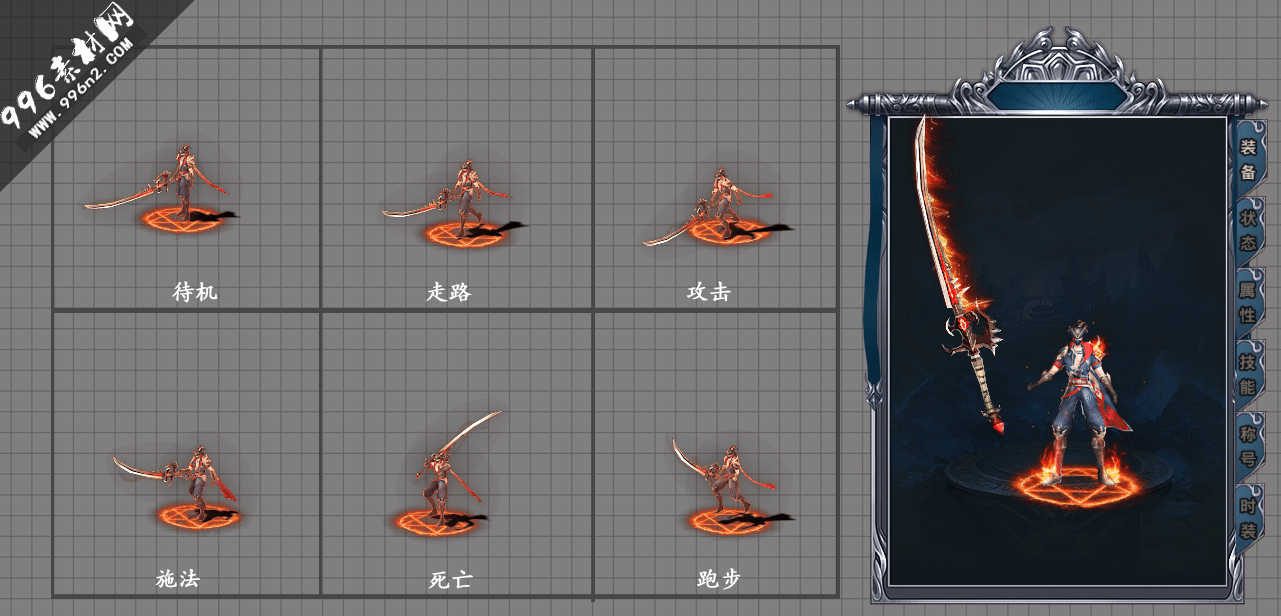This screenshot has height=616, width=1281.
Task: Select the 待机 idle animation sprite
Action: 162,188
